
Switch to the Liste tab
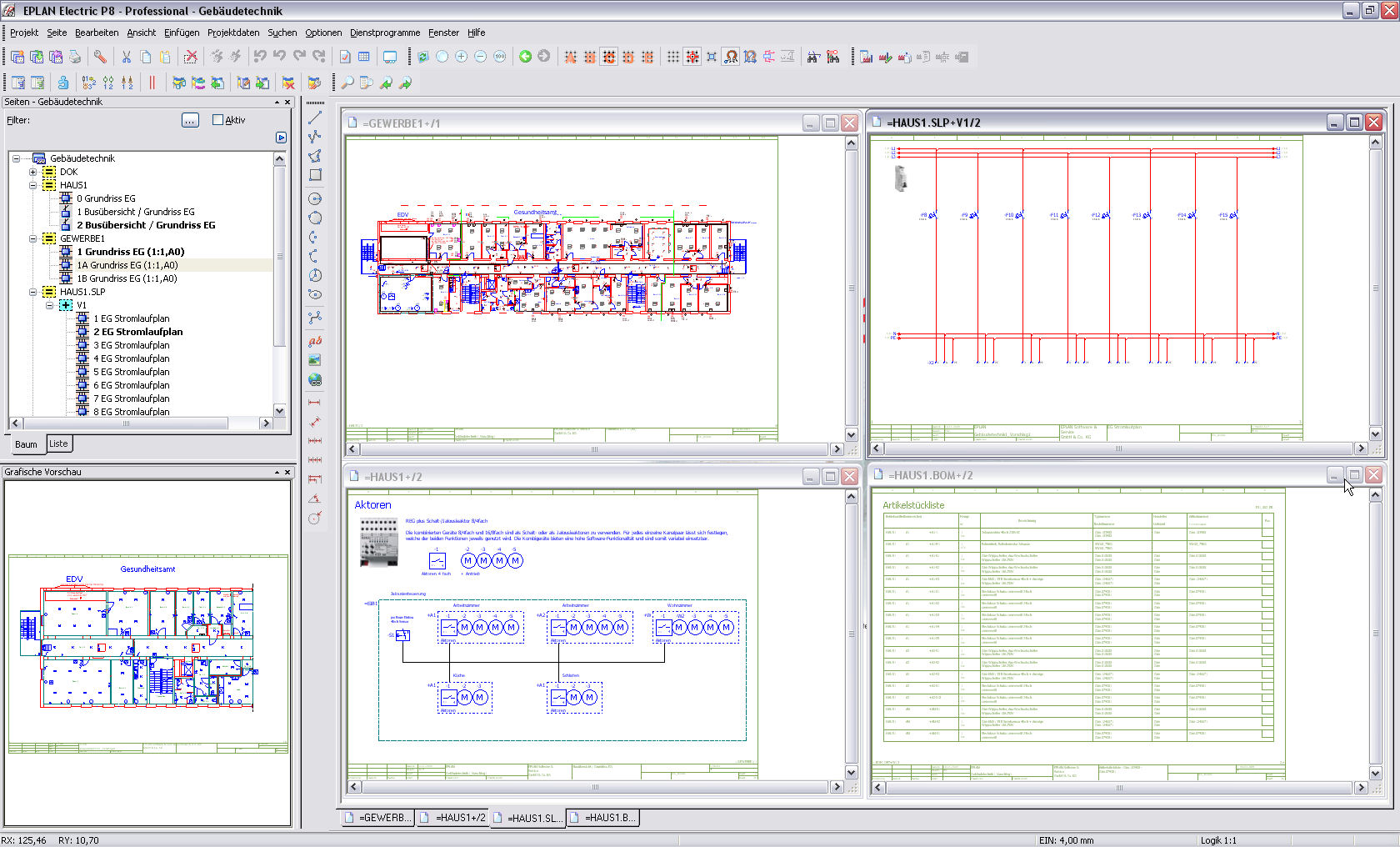coord(58,444)
